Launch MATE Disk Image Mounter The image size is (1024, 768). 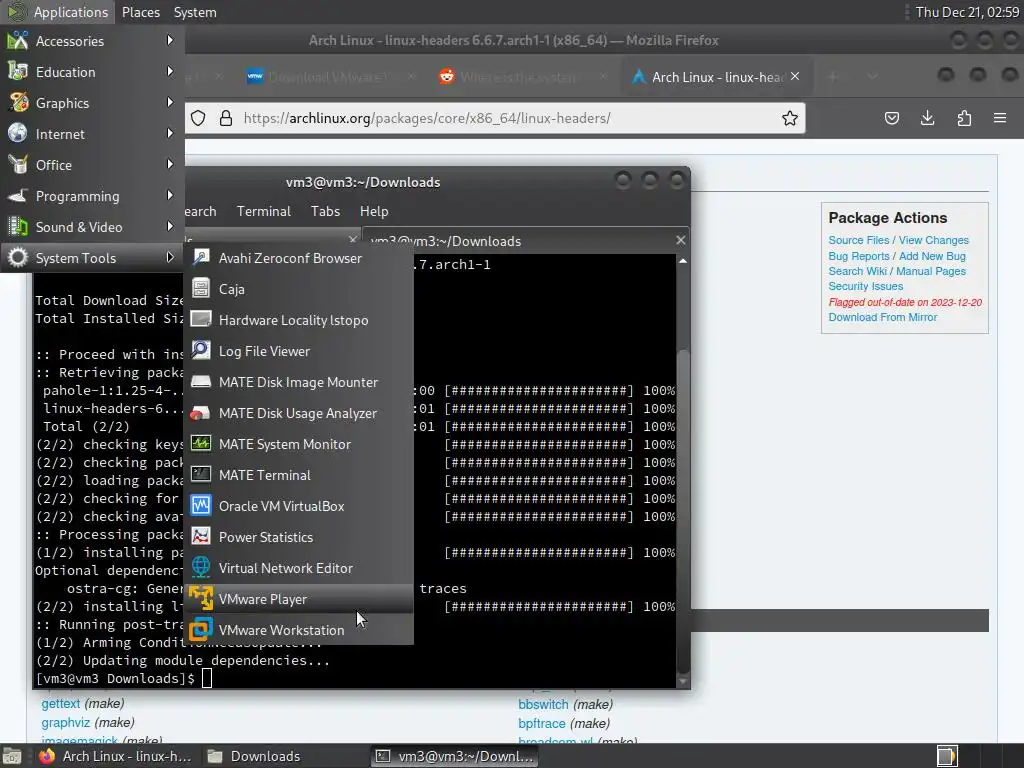coord(298,382)
